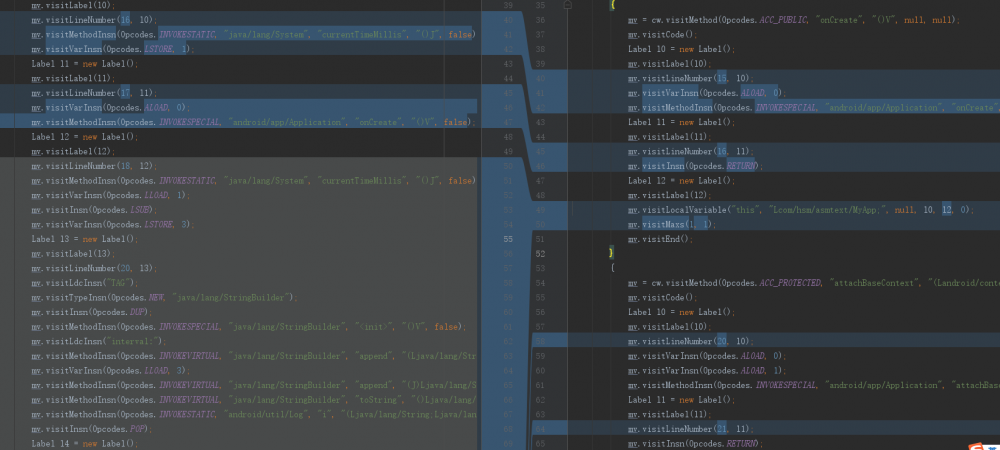Click gutter line number 36
The width and height of the screenshot is (1000, 450).
(x=540, y=20)
